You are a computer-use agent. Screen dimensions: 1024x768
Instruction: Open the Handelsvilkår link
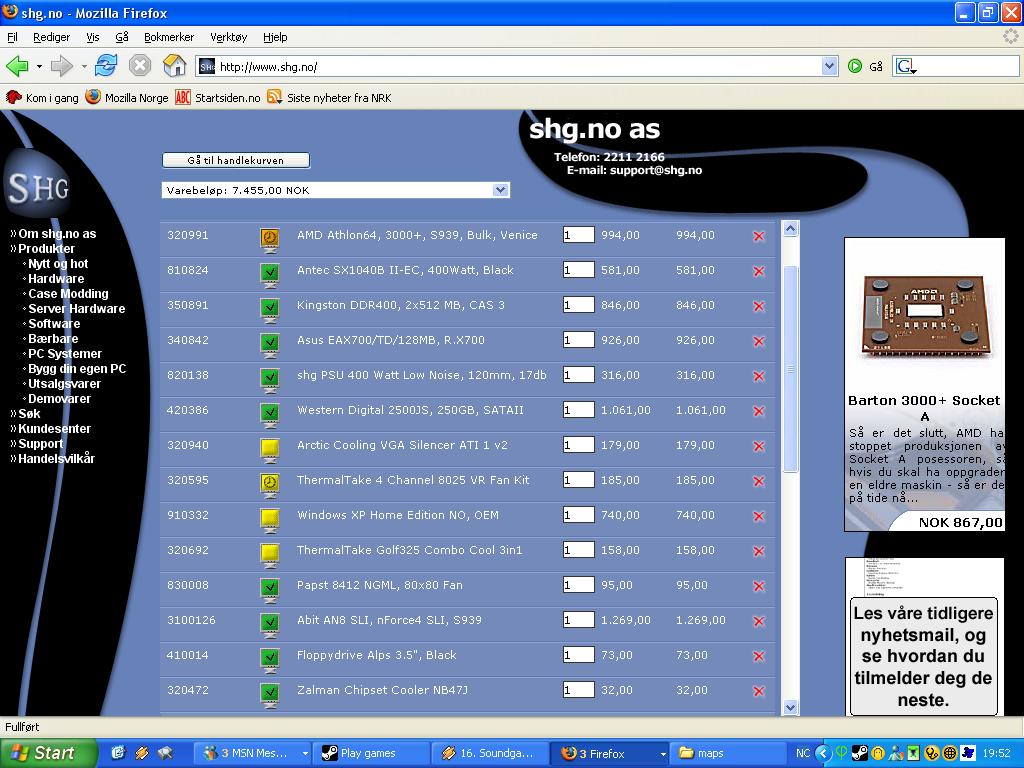[x=56, y=459]
